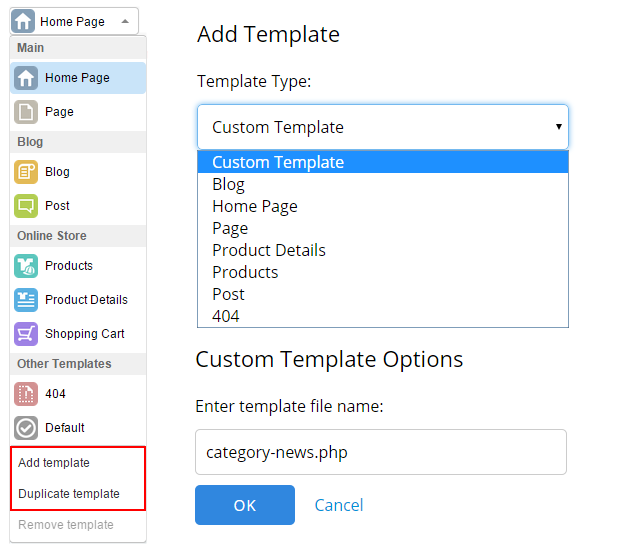Viewport: 637px width, 549px height.
Task: Pick the 404 option in type list
Action: coord(226,316)
